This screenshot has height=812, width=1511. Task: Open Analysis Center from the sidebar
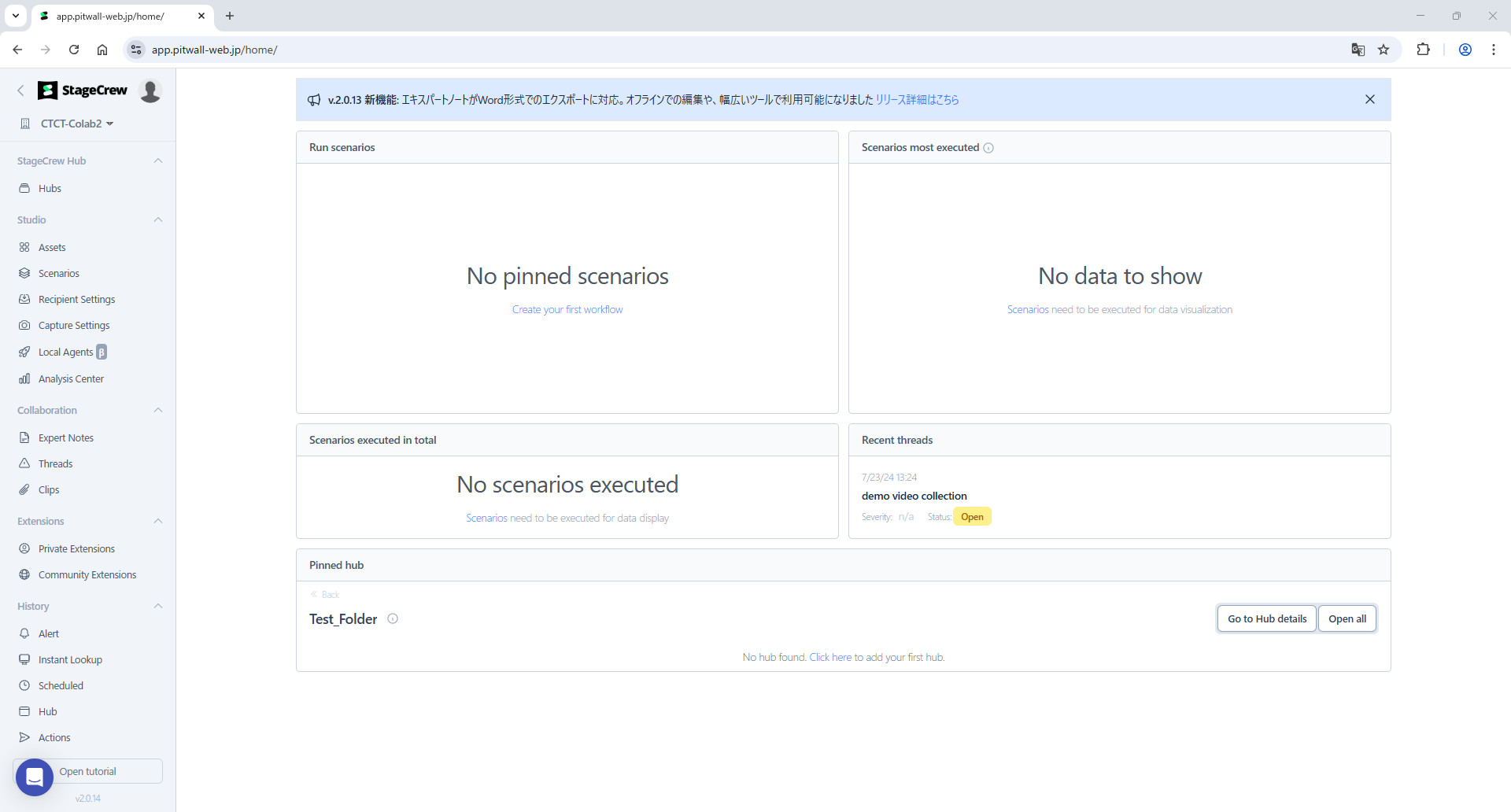pos(71,379)
